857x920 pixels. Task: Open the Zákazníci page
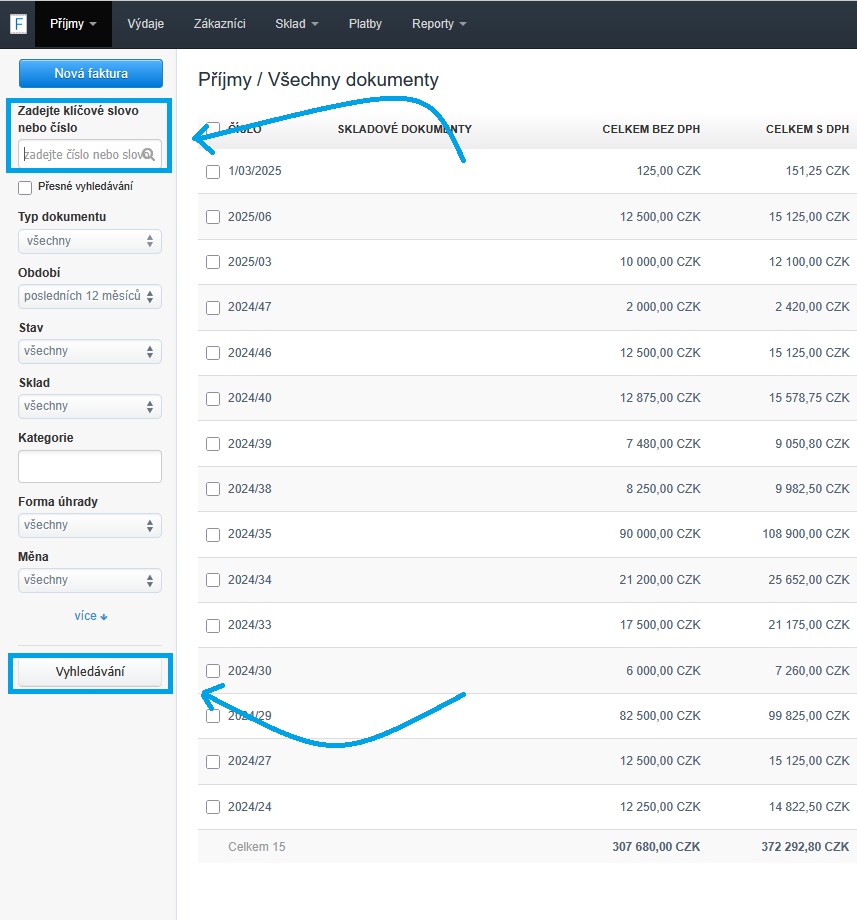pyautogui.click(x=219, y=24)
